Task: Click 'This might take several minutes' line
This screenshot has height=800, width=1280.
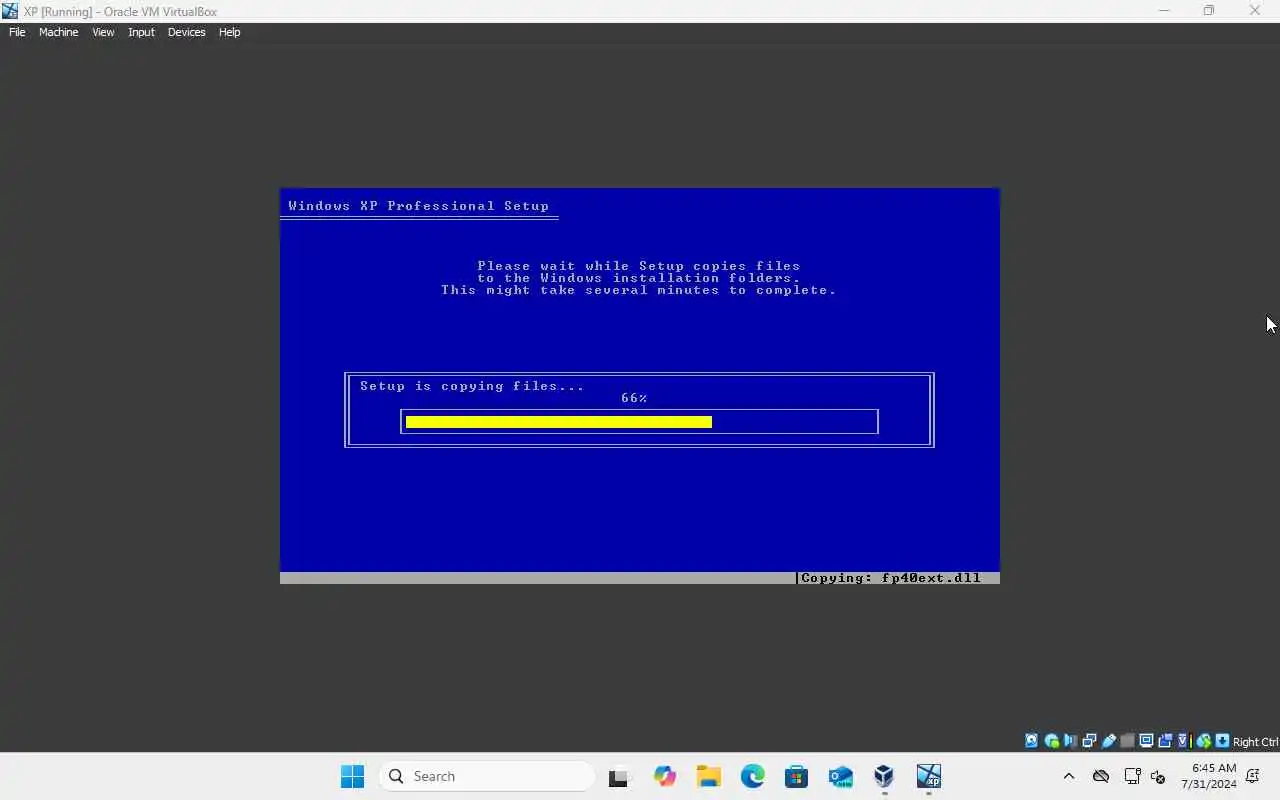Action: tap(638, 290)
